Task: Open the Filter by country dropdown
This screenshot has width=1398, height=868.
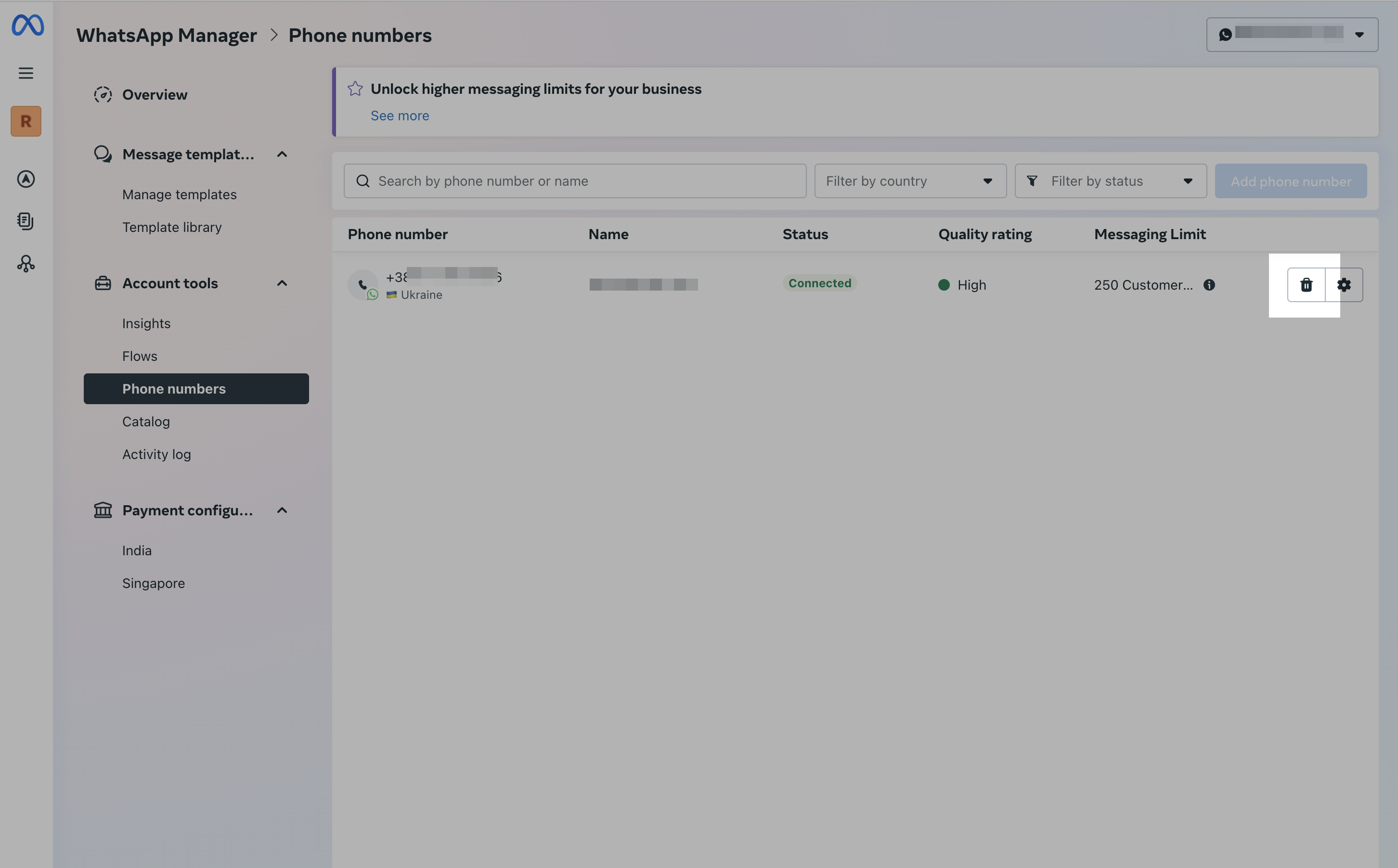Action: (910, 181)
